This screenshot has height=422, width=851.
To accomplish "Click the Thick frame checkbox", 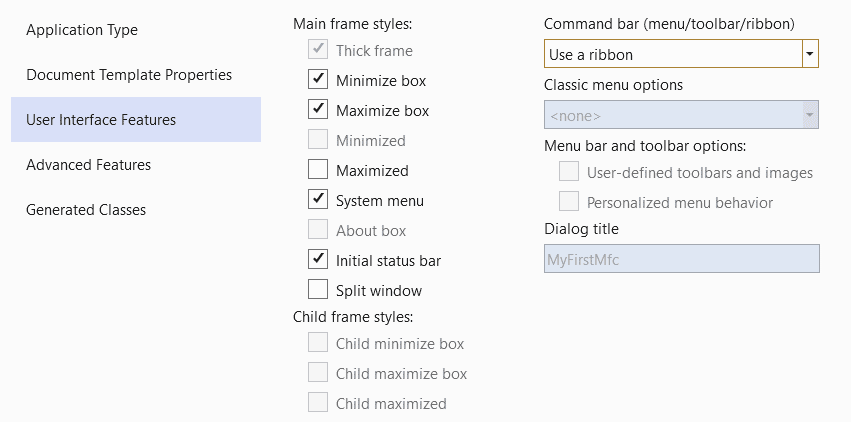I will click(318, 50).
